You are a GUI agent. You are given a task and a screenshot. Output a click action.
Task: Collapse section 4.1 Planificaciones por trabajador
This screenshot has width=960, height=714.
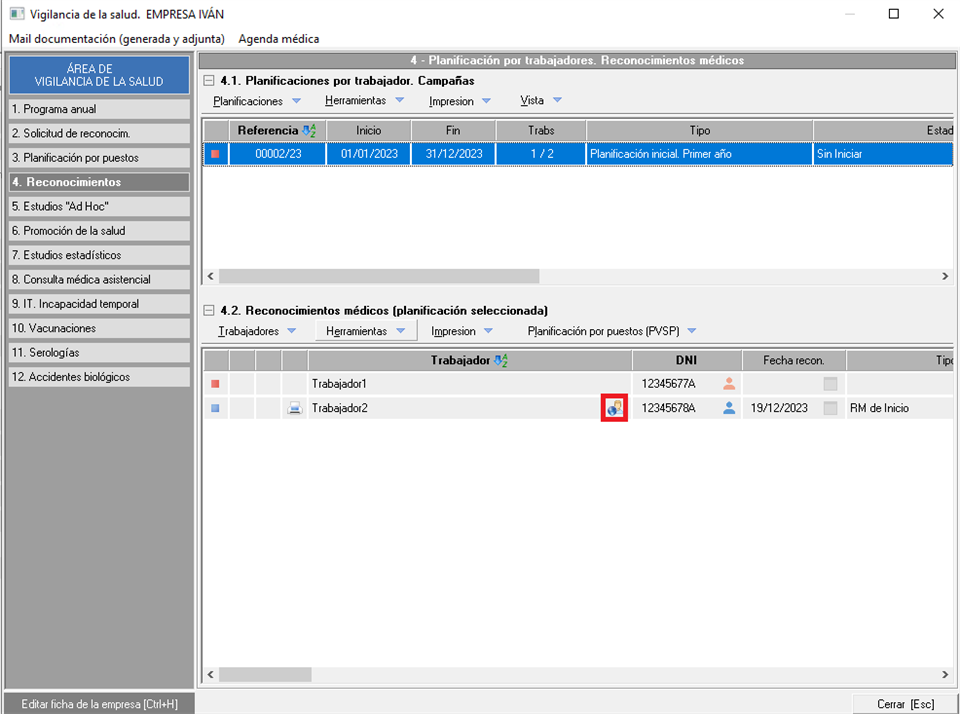208,80
